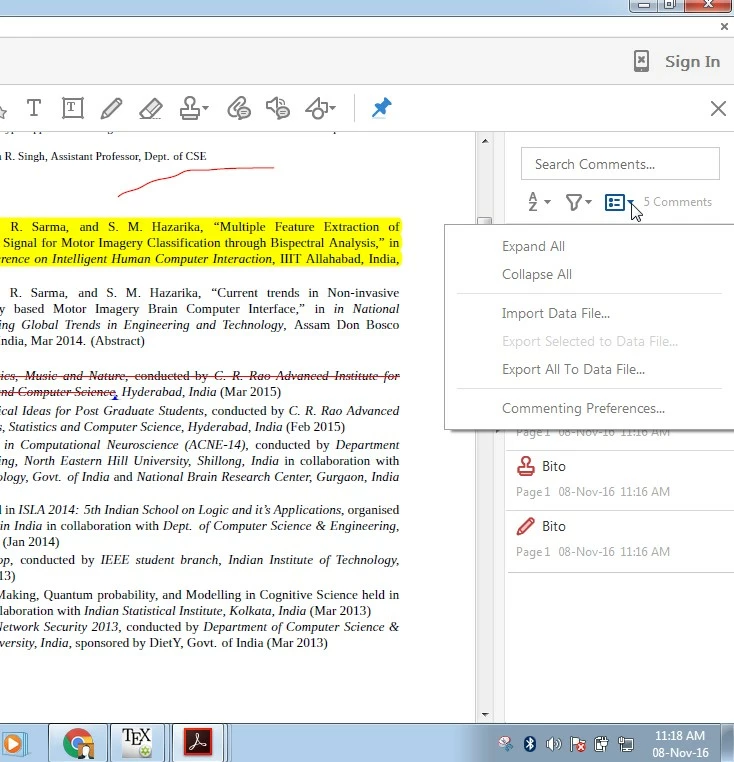The height and width of the screenshot is (762, 734).
Task: Click the red stamp comment icon
Action: click(x=525, y=466)
